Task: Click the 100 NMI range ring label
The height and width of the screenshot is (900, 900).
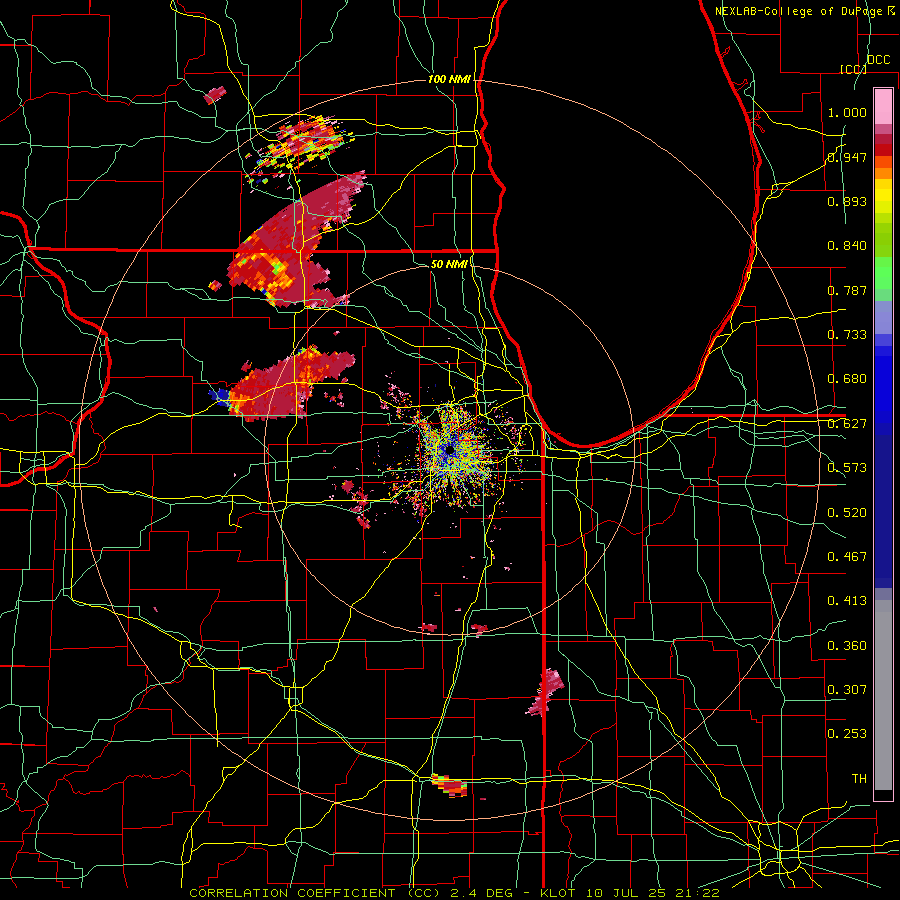Action: coord(449,79)
